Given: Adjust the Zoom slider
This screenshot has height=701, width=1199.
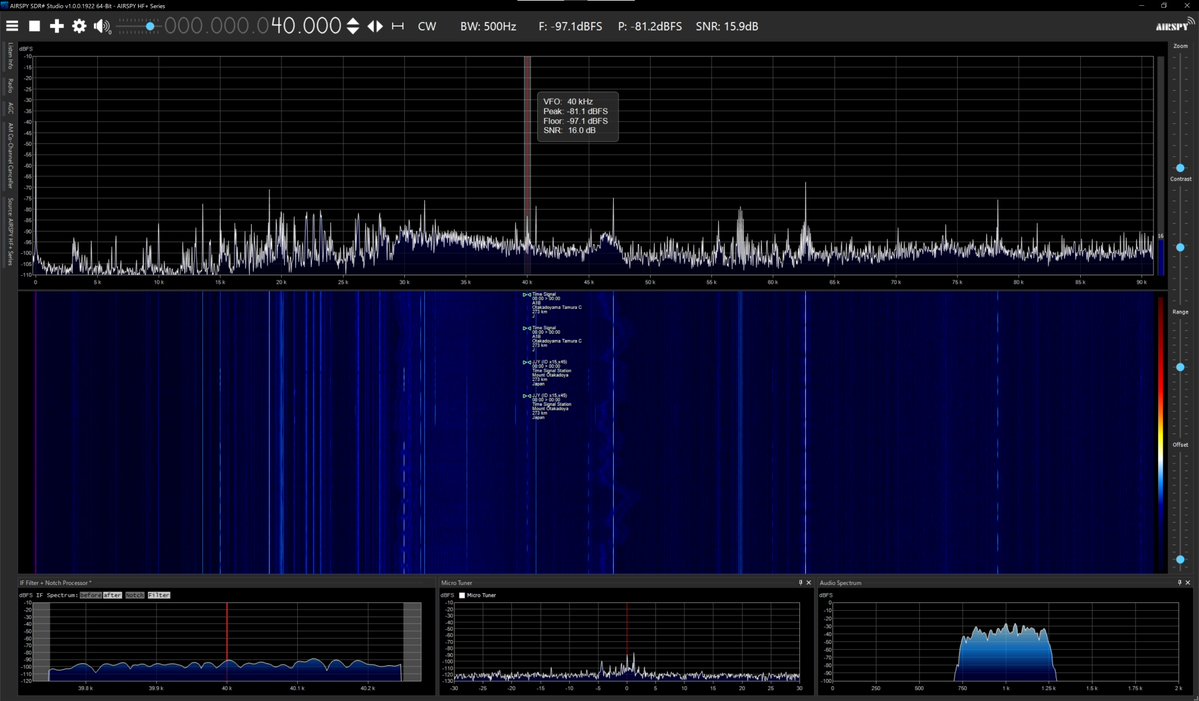Looking at the screenshot, I should coord(1180,167).
